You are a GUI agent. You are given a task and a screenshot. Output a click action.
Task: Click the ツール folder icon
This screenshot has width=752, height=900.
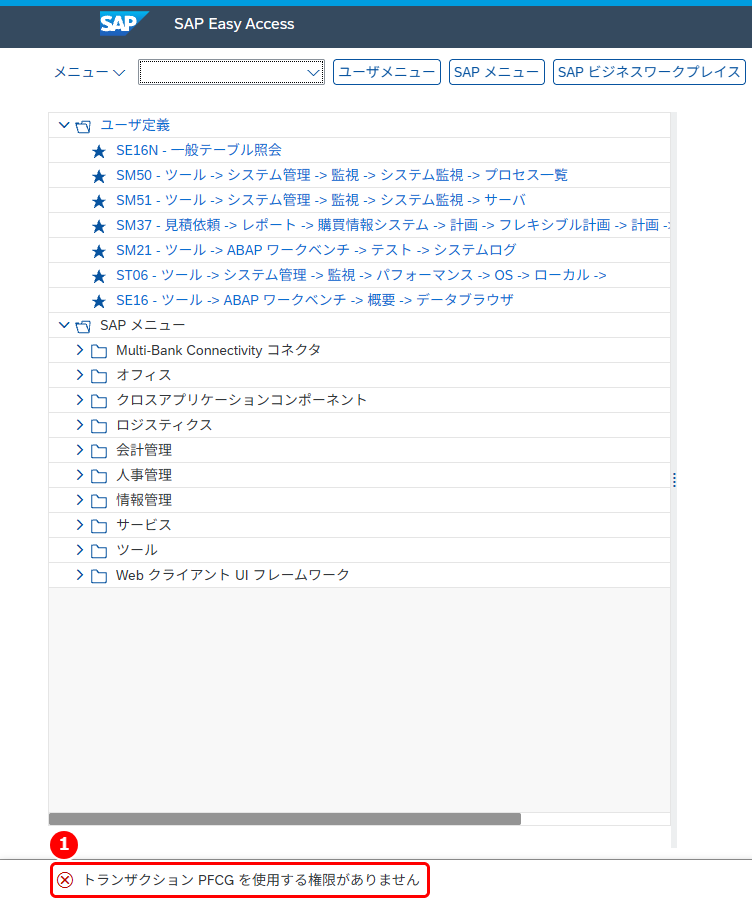tap(99, 551)
